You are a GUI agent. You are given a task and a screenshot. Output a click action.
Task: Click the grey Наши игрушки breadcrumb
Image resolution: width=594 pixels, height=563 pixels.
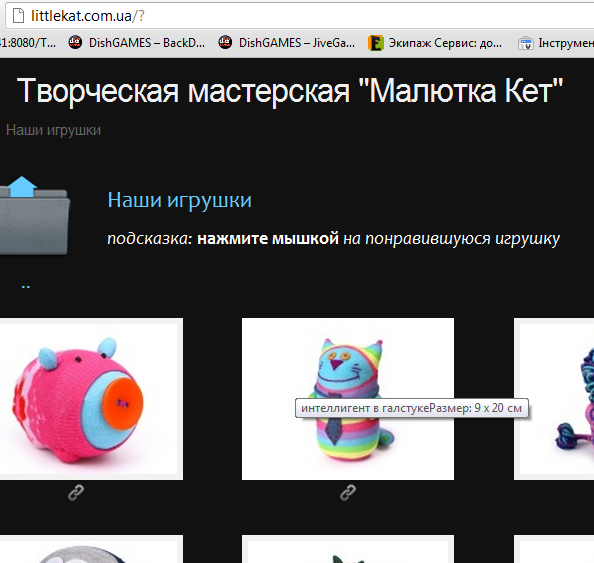coord(53,130)
